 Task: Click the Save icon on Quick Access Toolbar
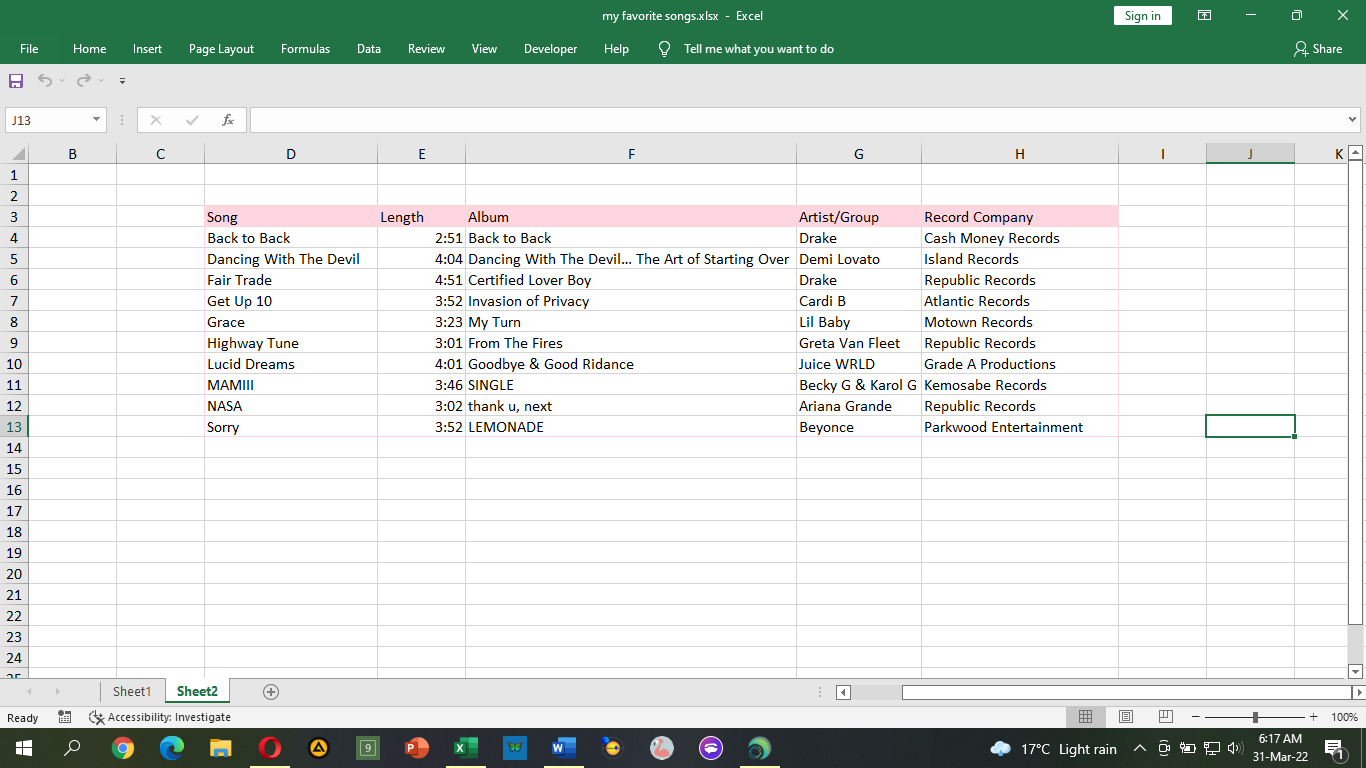click(15, 82)
